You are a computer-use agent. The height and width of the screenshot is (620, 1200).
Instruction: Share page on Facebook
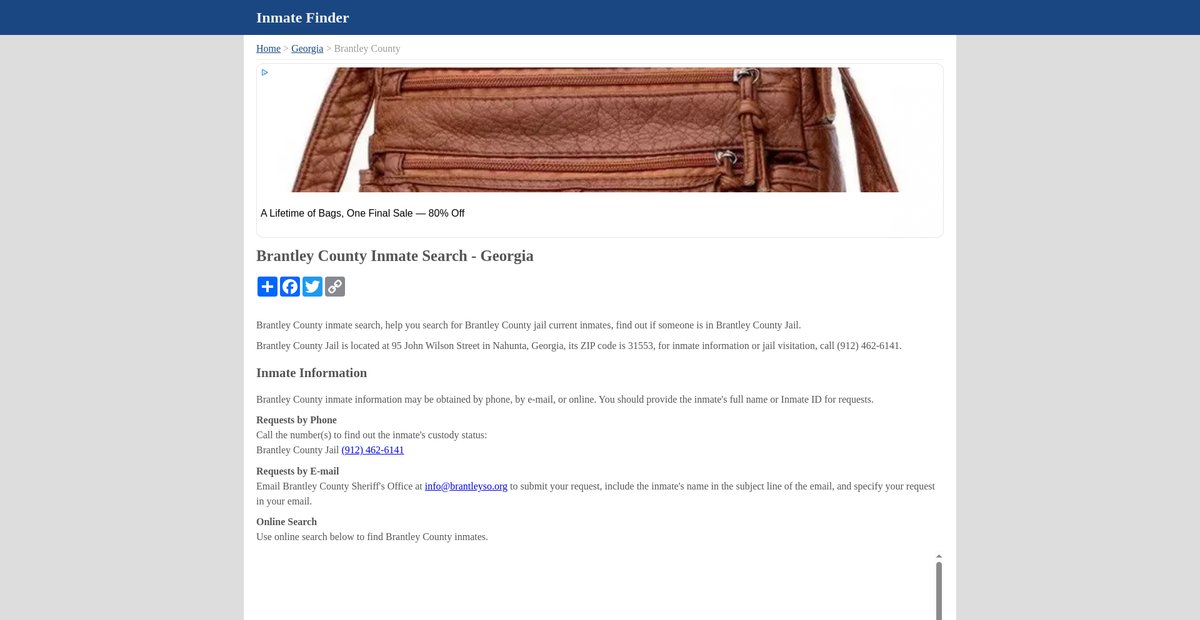click(x=290, y=287)
